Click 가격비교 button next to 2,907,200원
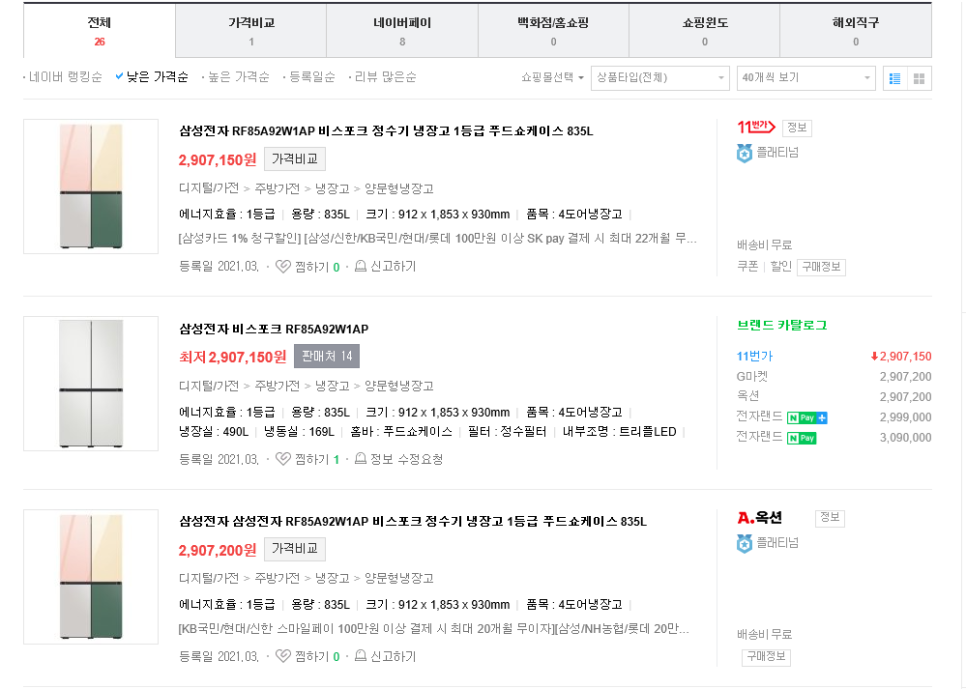The height and width of the screenshot is (689, 966). (x=294, y=549)
